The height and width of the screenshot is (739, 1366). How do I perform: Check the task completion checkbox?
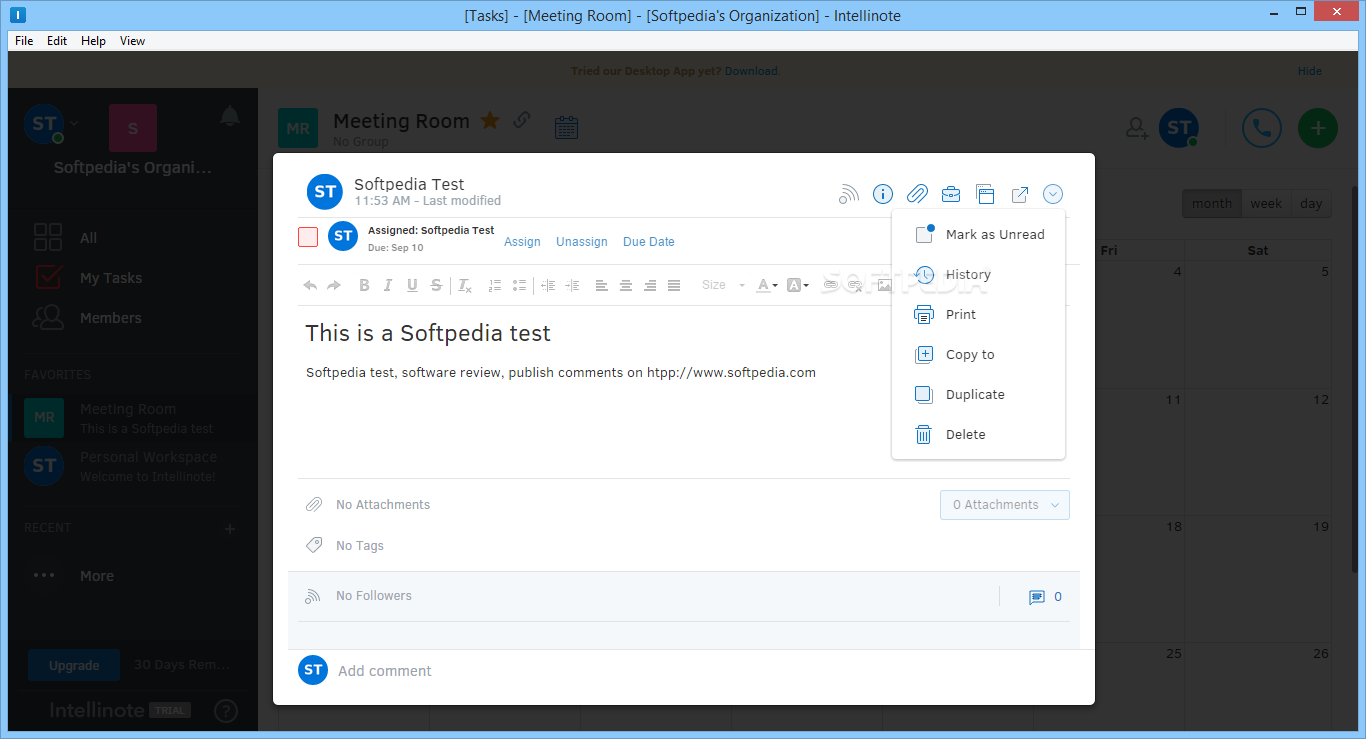(308, 237)
